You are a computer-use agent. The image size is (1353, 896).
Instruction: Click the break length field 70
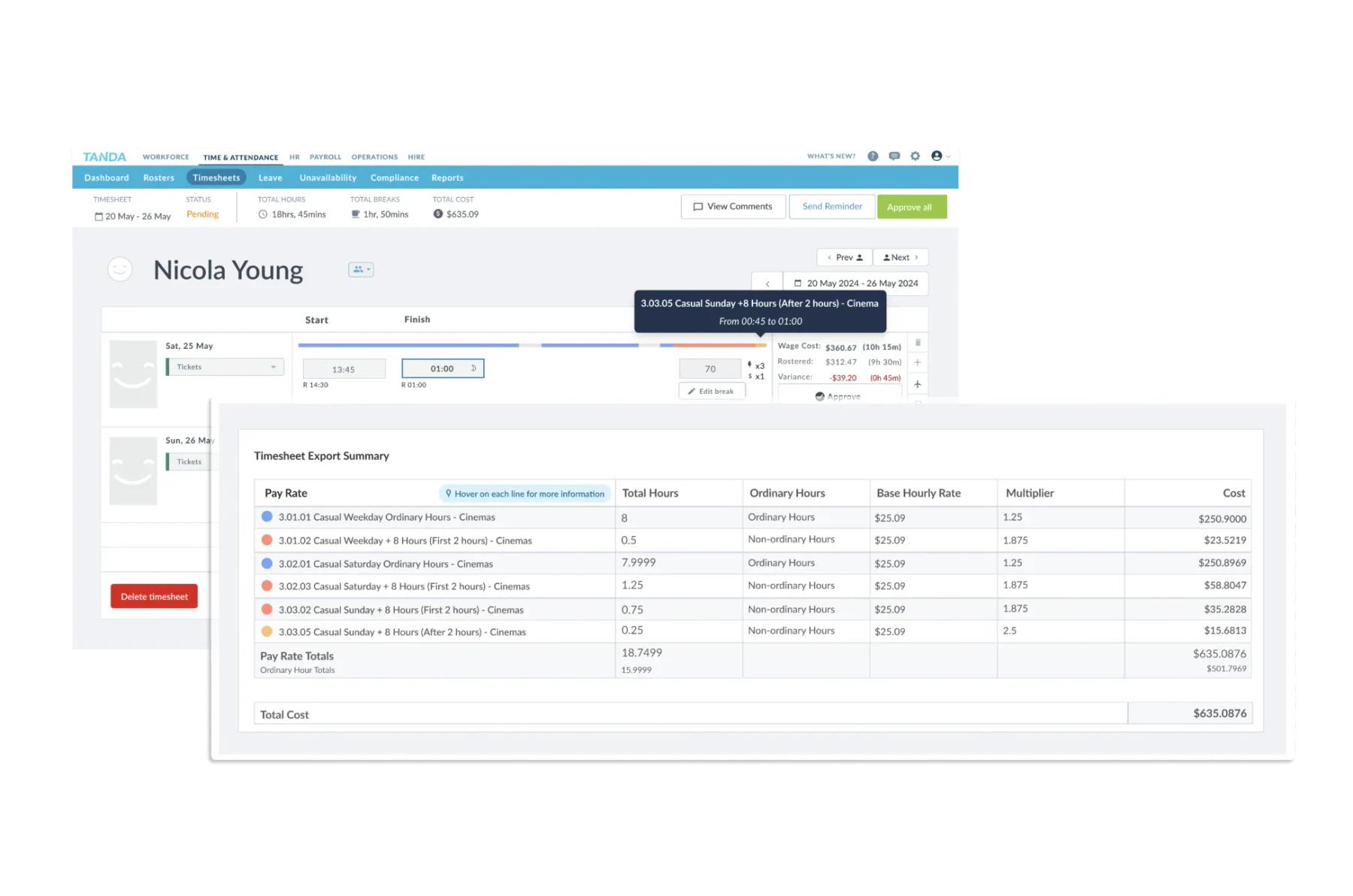710,369
